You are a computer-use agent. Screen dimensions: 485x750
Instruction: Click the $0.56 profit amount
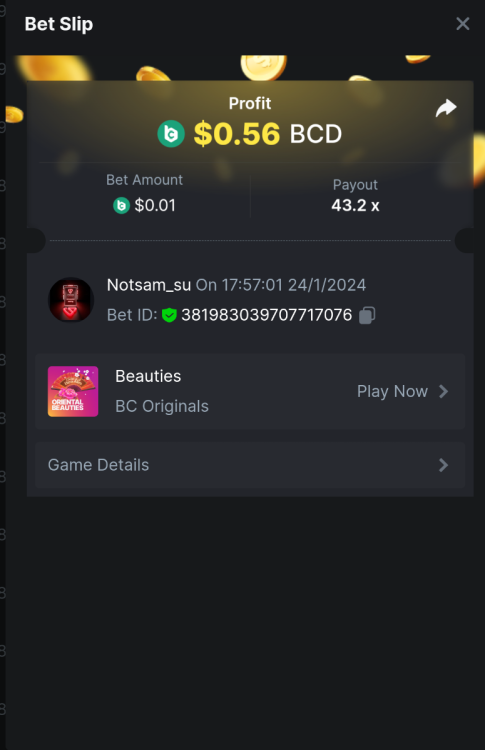[x=237, y=133]
